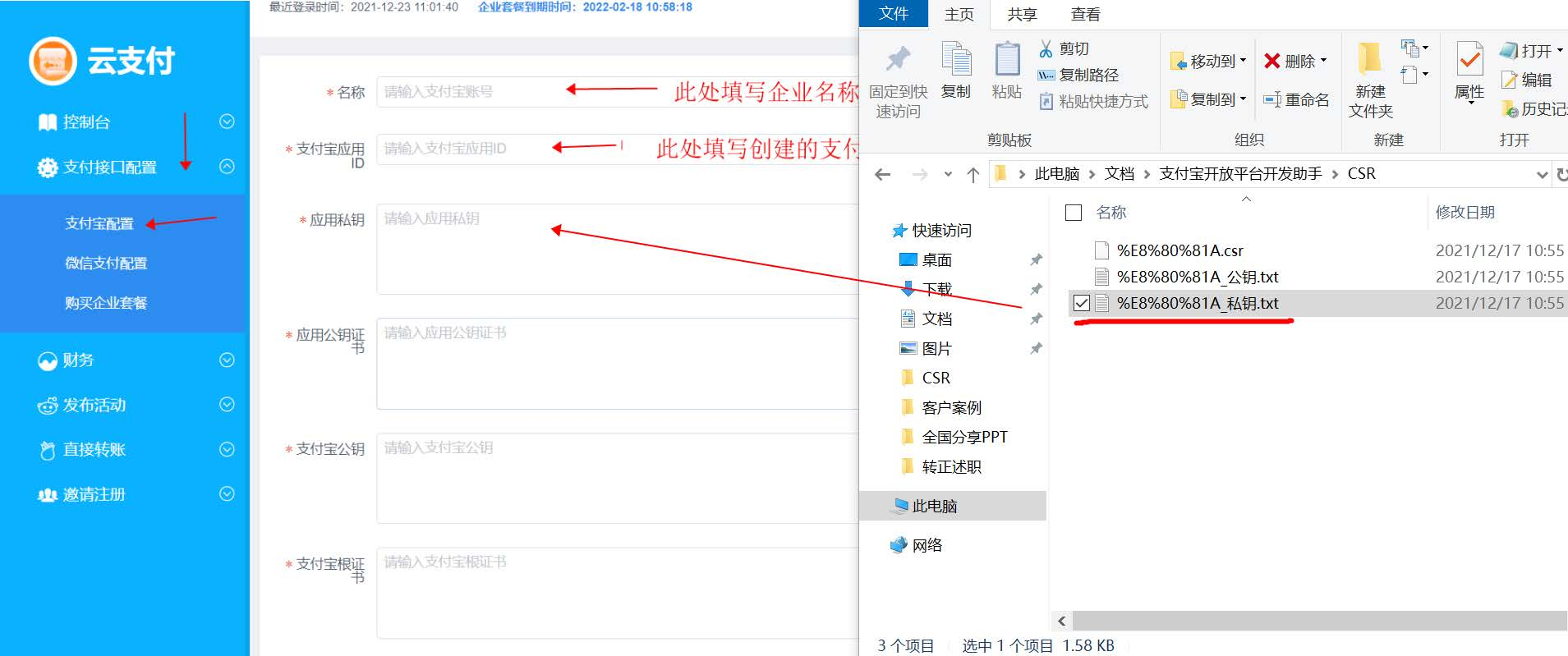Open the 文件 tab in Explorer
The width and height of the screenshot is (1568, 656).
[x=894, y=14]
